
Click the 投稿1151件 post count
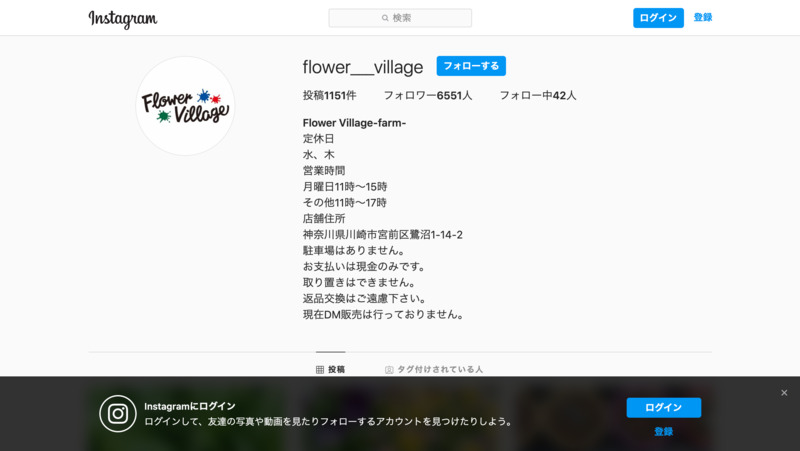click(330, 95)
